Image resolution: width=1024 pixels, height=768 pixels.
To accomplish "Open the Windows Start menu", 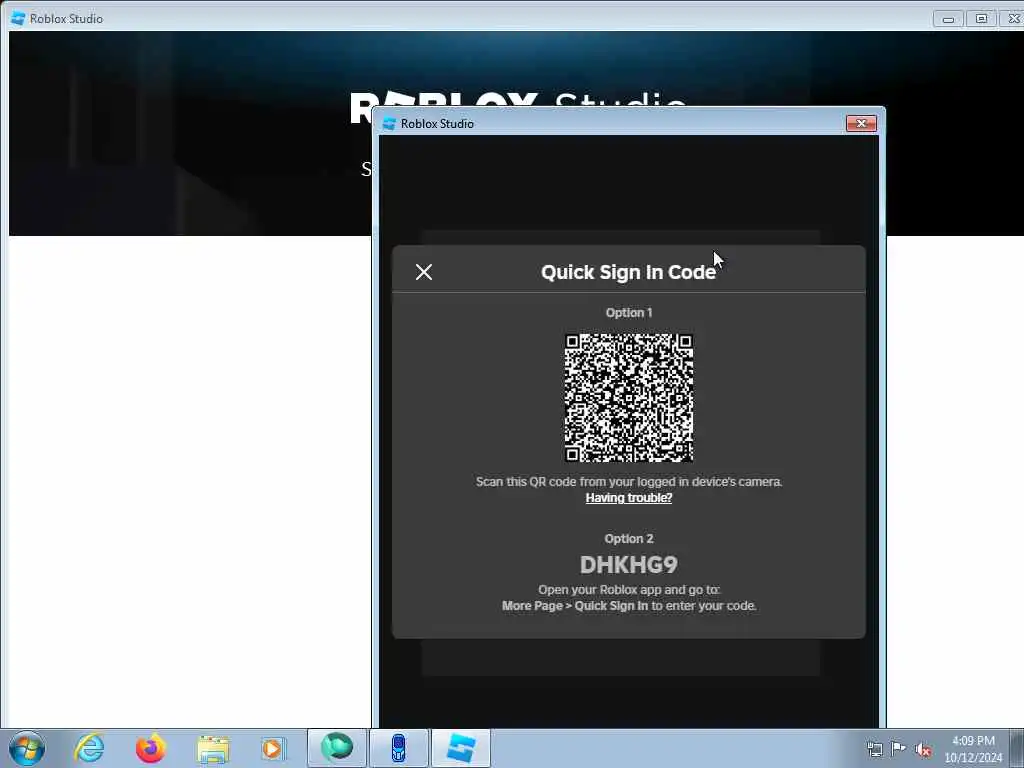I will coord(27,748).
